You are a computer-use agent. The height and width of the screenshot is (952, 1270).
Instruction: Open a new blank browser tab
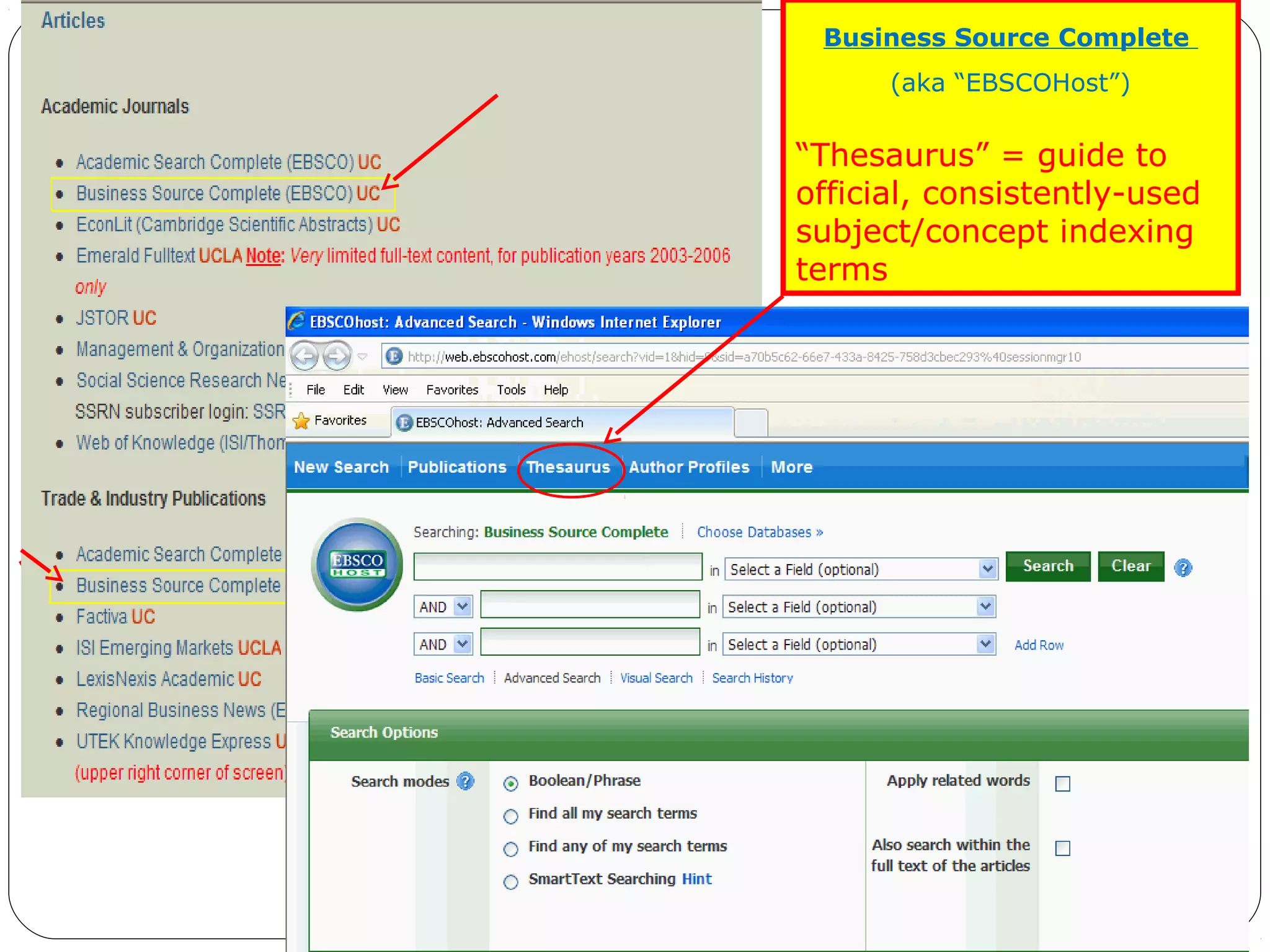(x=751, y=423)
